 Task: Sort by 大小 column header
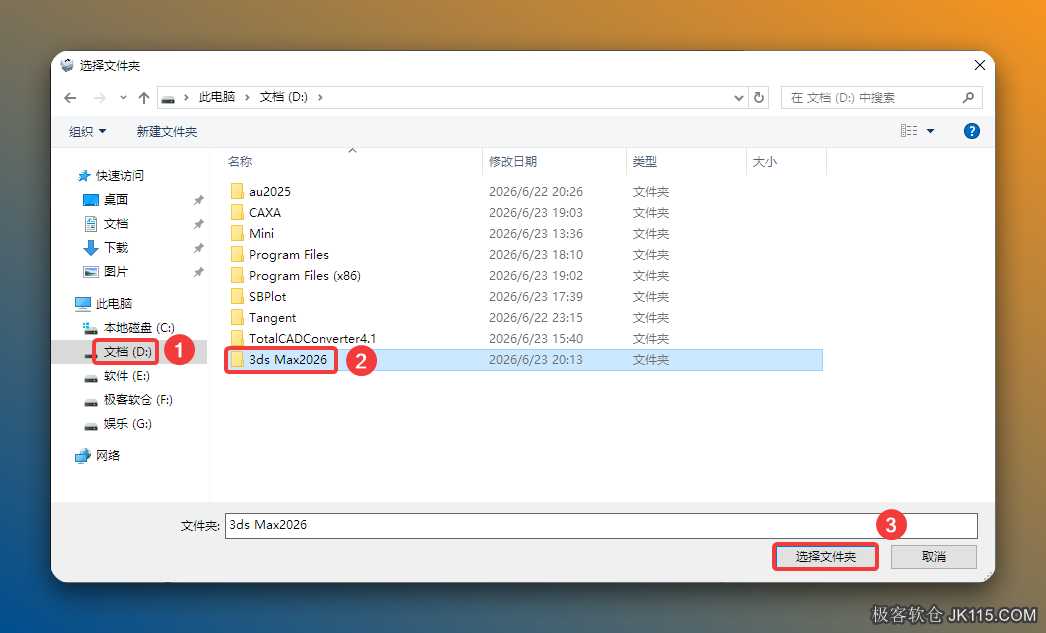[x=764, y=161]
